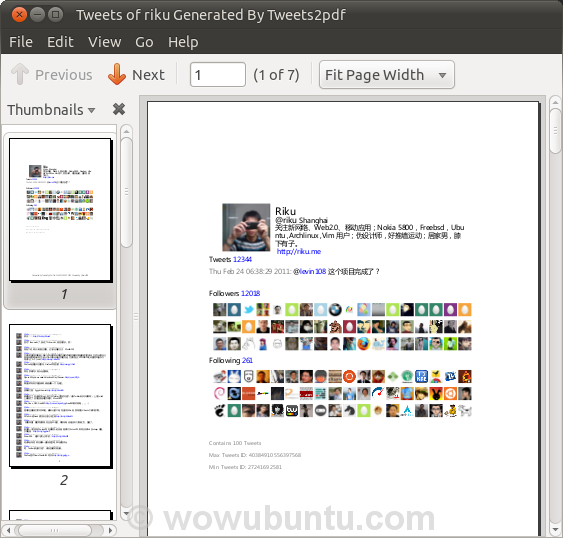This screenshot has width=563, height=538.
Task: Click Riku's profile photo
Action: click(x=246, y=227)
